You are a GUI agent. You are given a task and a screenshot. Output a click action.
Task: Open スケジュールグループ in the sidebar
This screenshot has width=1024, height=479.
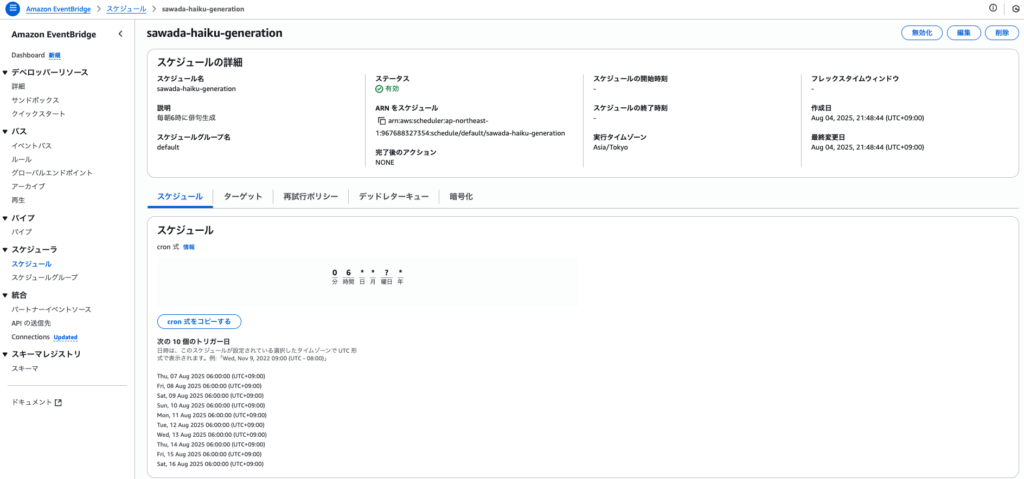pos(45,278)
